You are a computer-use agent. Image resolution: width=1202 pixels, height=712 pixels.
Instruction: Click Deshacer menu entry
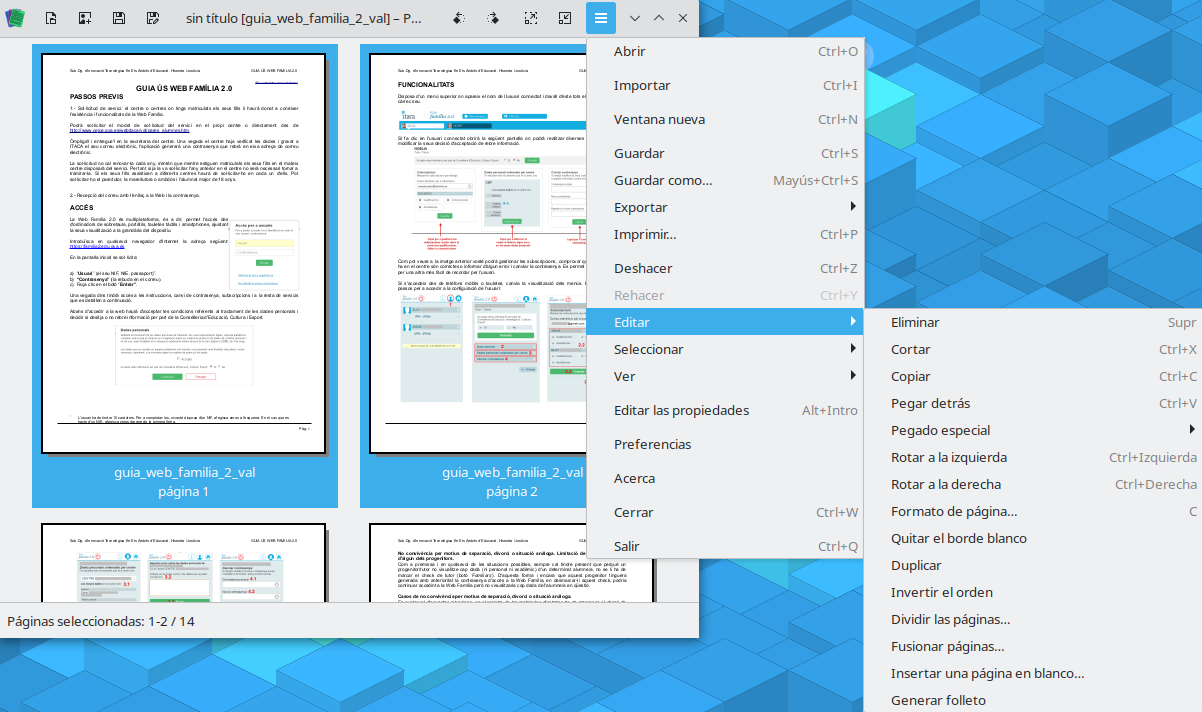pos(725,268)
